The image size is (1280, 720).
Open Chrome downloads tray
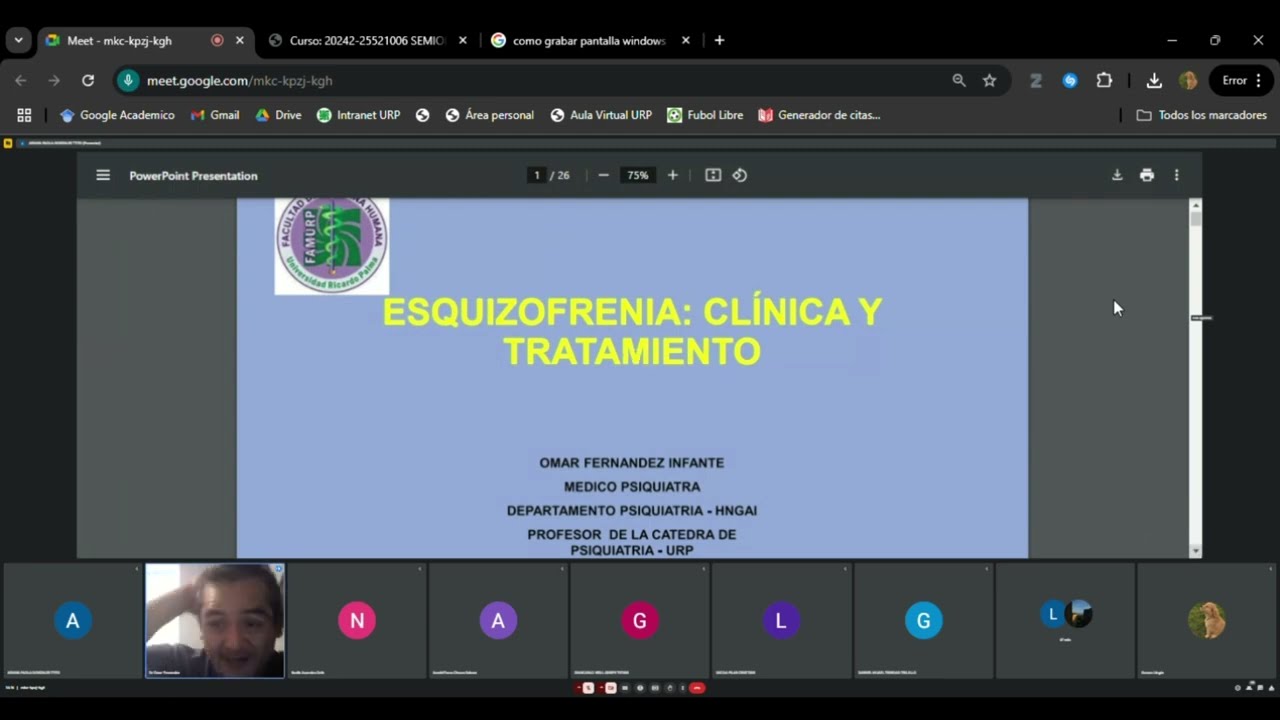[x=1154, y=80]
